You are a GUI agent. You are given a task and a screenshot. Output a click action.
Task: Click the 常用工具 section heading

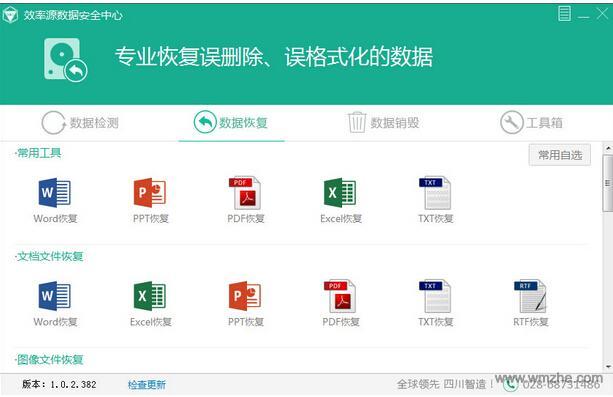(x=38, y=153)
